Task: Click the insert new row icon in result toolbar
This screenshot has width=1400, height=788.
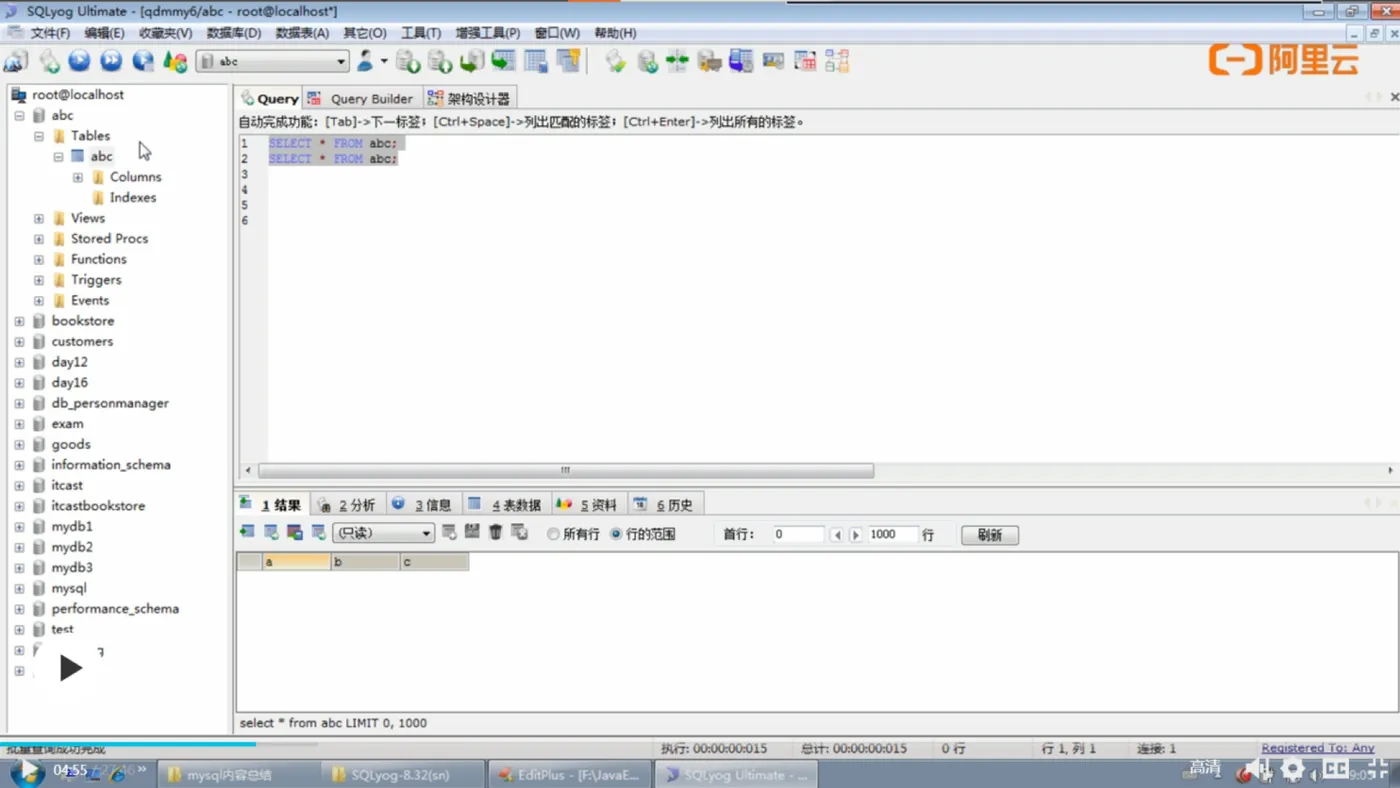Action: (449, 533)
